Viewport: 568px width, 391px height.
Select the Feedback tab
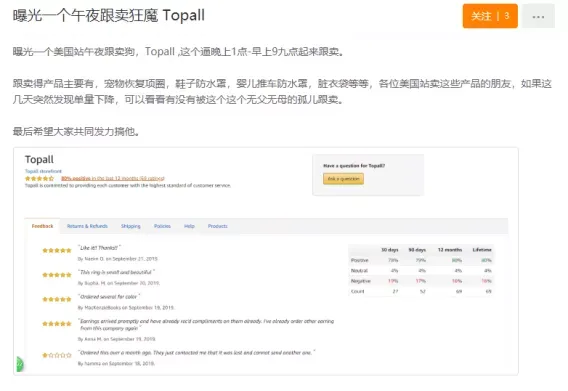pyautogui.click(x=42, y=226)
